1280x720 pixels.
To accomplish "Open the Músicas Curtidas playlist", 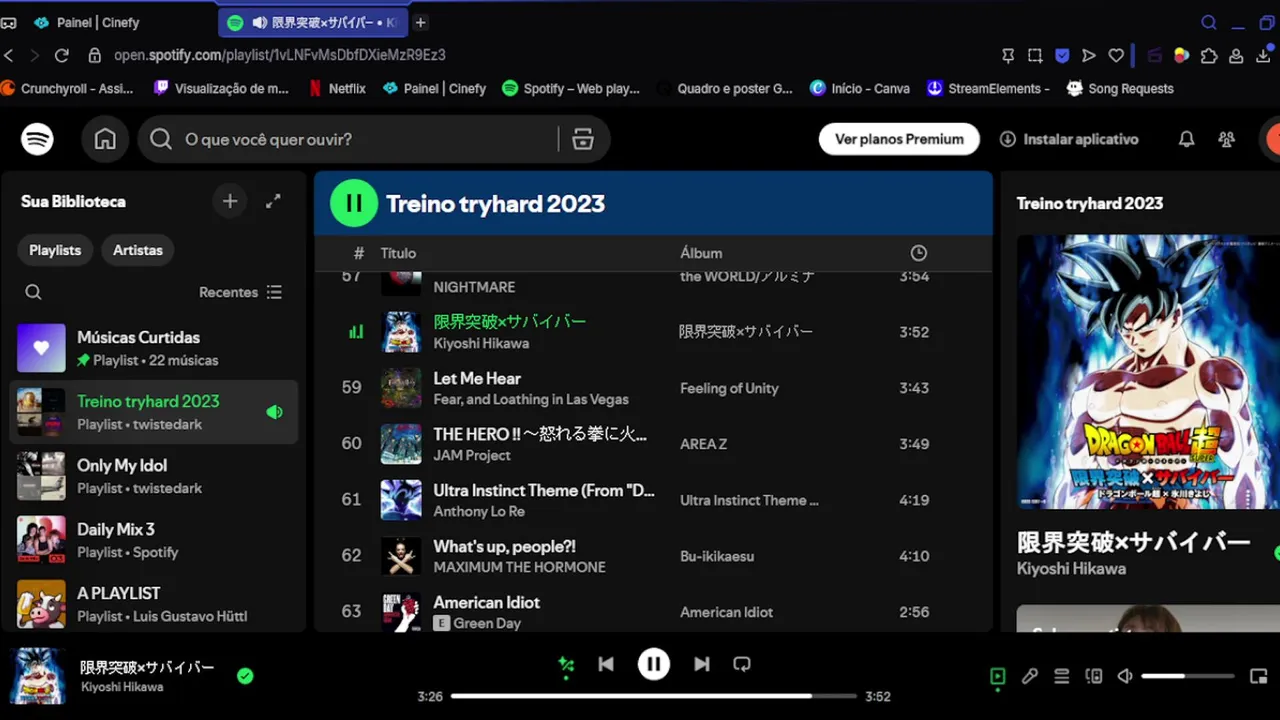I will pyautogui.click(x=154, y=348).
